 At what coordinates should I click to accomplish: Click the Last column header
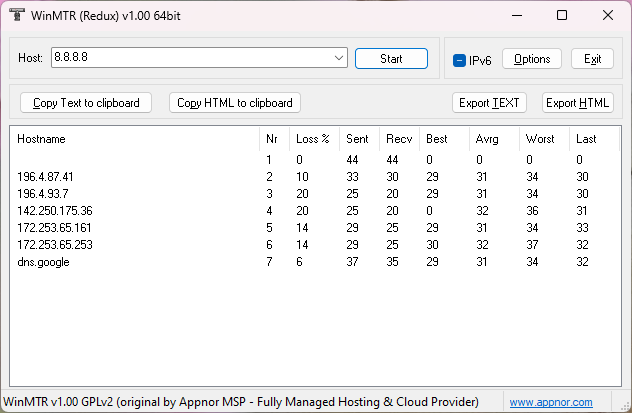595,139
